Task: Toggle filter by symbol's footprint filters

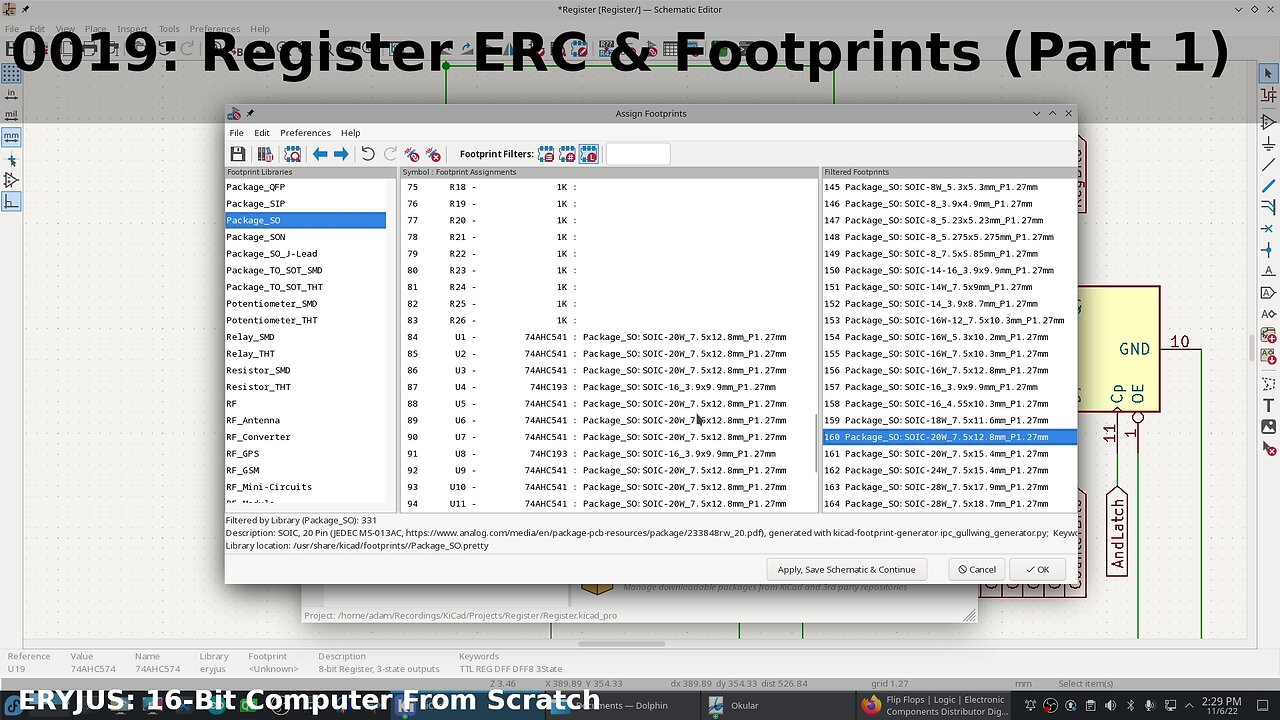Action: tap(546, 154)
